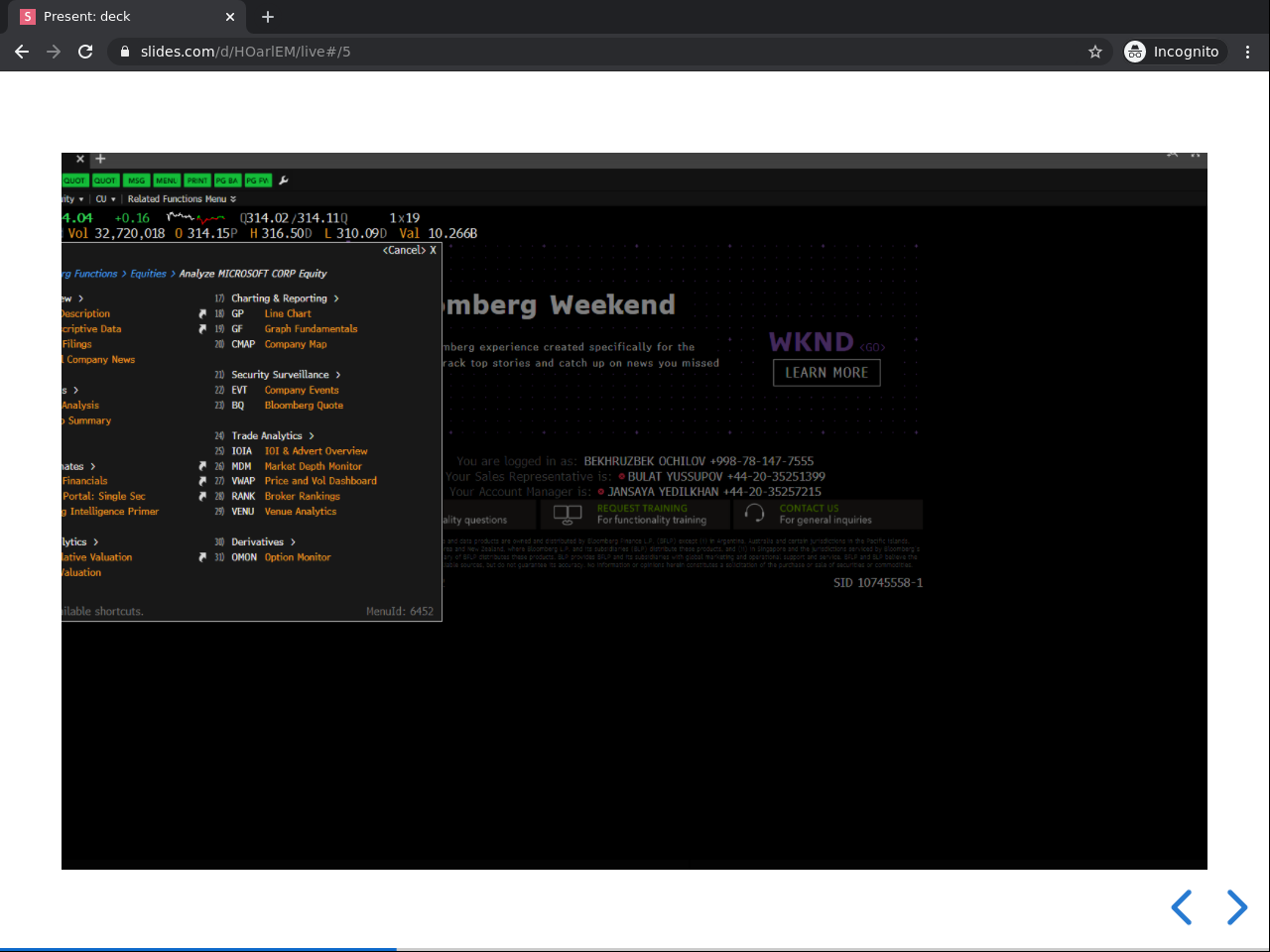
Task: Go back to the previous slide arrow
Action: coord(1181,906)
